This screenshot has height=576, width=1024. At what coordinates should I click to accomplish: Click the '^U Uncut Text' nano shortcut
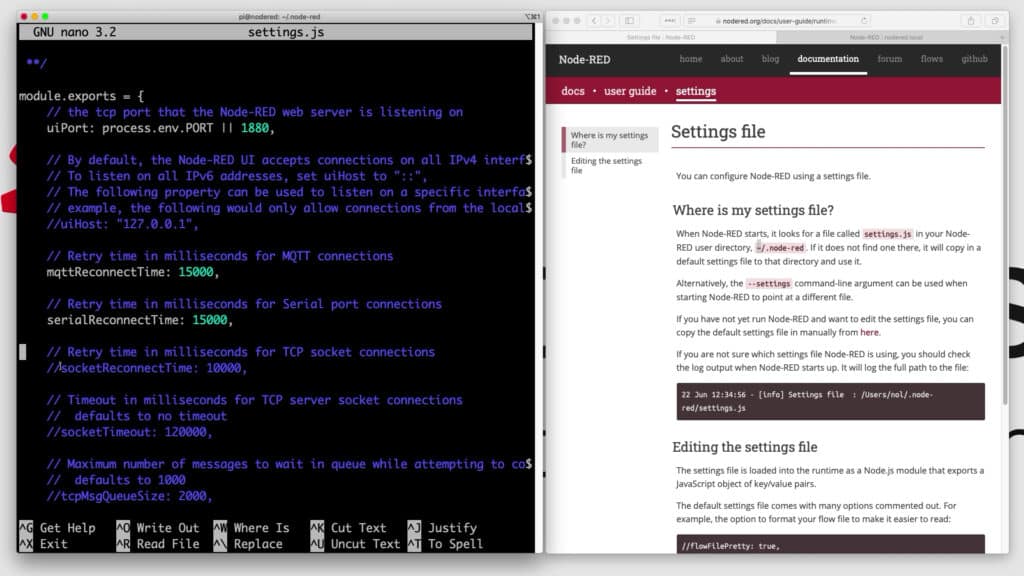pos(355,544)
